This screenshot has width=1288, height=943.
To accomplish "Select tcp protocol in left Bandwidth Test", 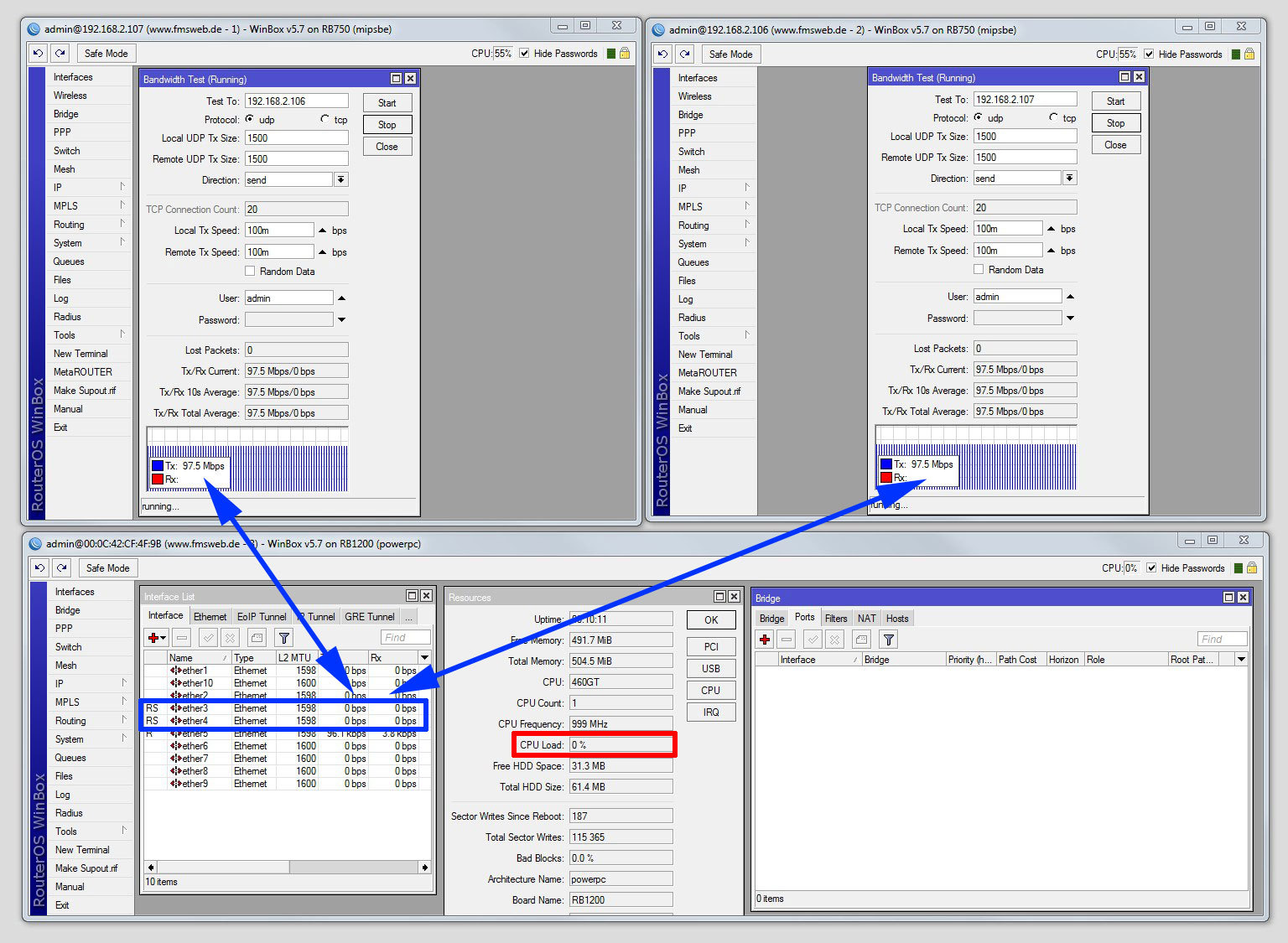I will [x=325, y=119].
